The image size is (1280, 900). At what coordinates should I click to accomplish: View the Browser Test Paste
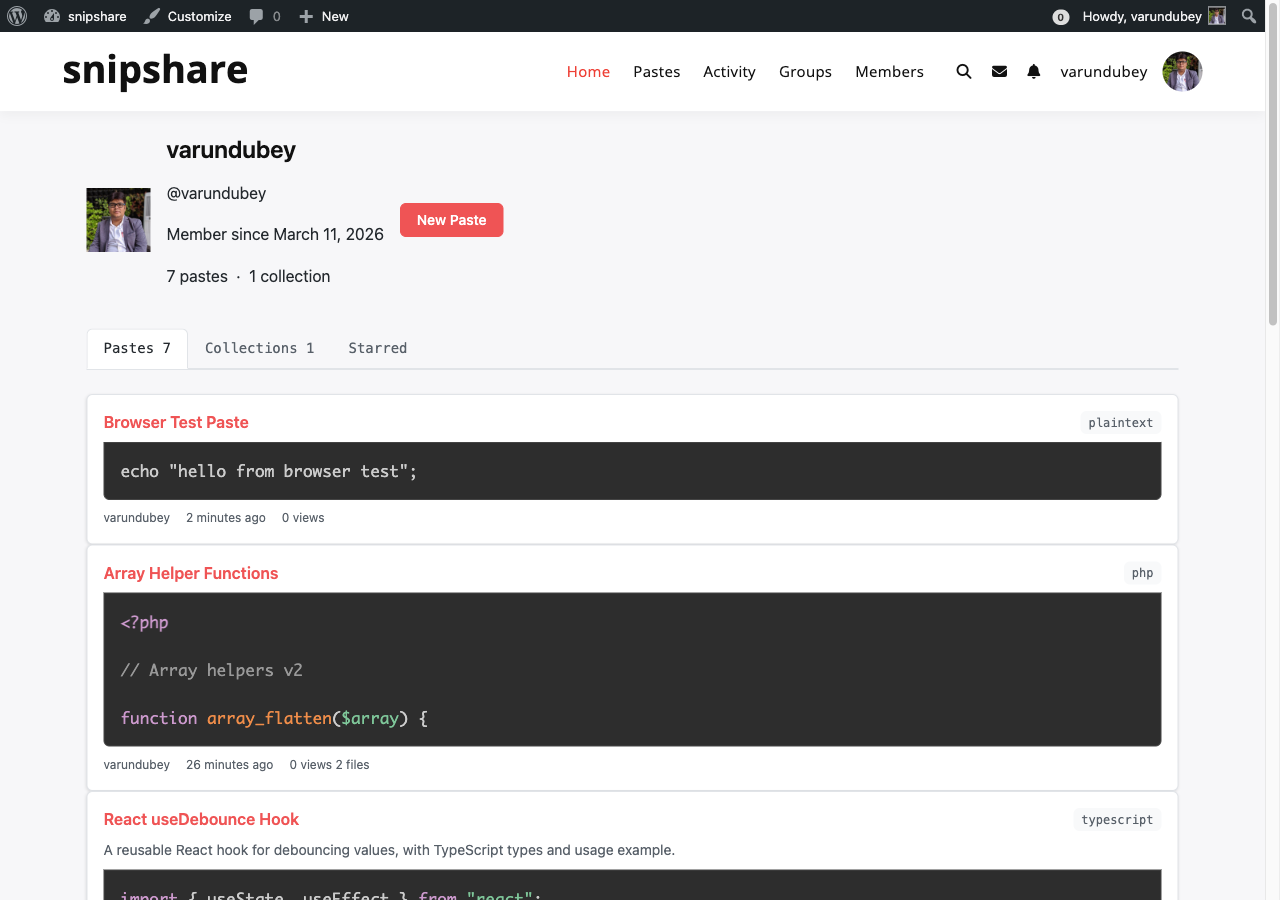pyautogui.click(x=176, y=422)
